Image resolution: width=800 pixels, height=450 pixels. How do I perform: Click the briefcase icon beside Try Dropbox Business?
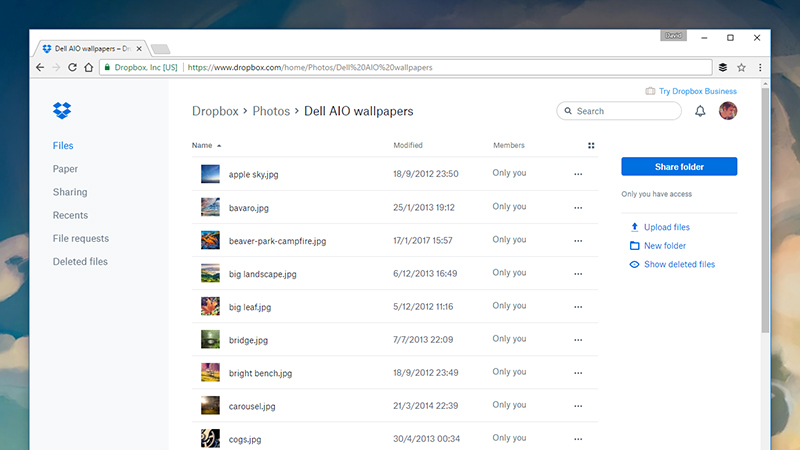[x=650, y=91]
